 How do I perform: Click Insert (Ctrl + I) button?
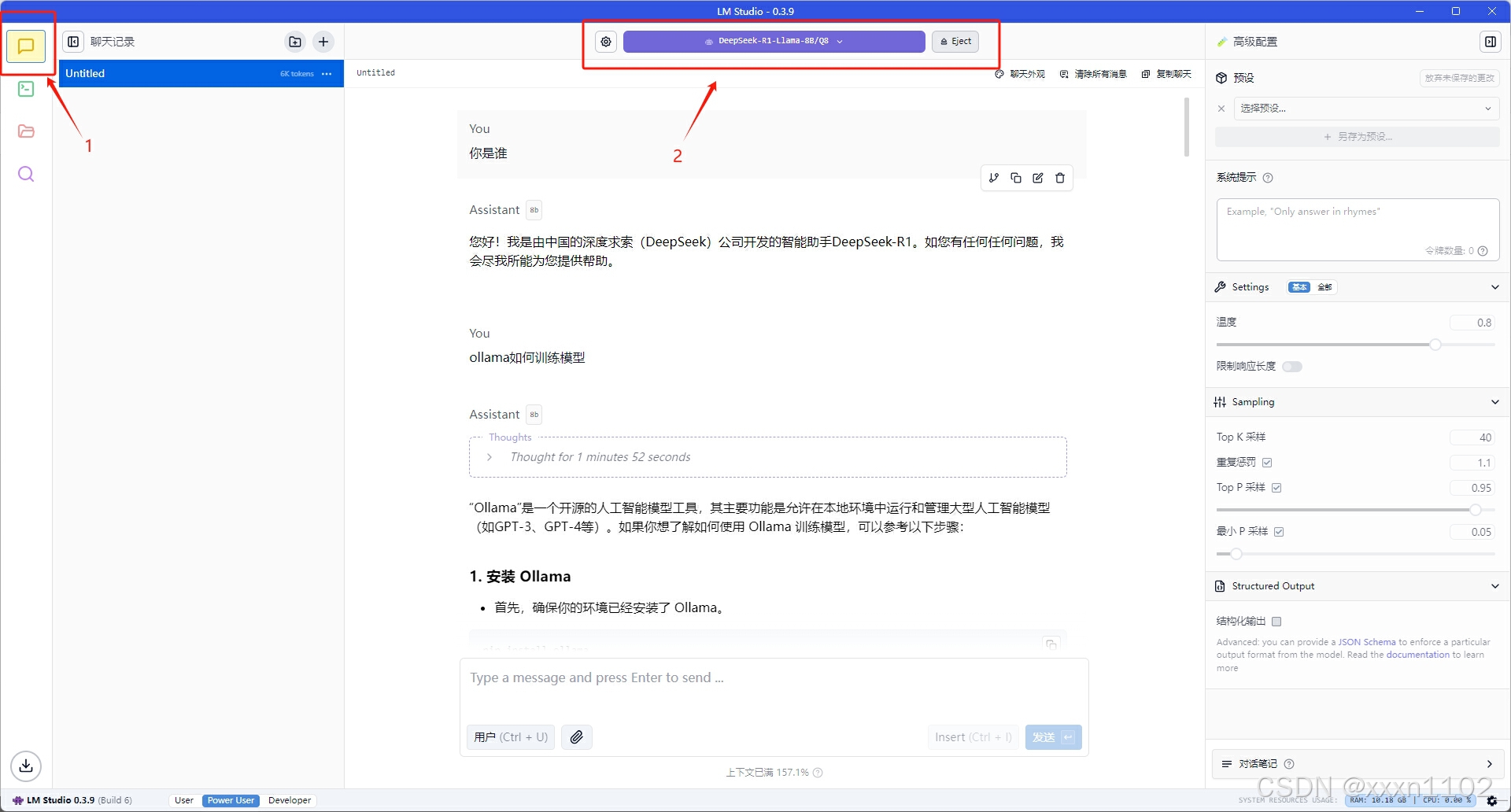pos(973,737)
